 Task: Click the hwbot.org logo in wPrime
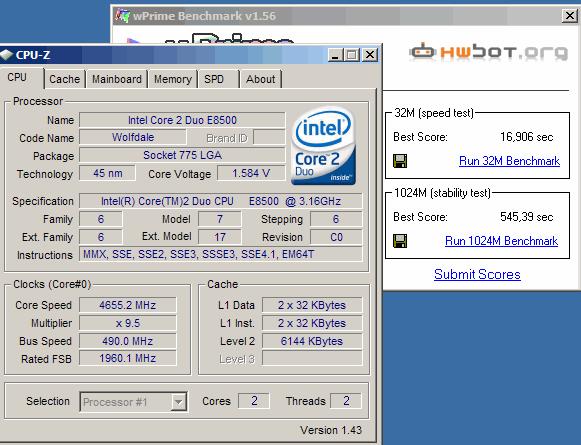[488, 52]
